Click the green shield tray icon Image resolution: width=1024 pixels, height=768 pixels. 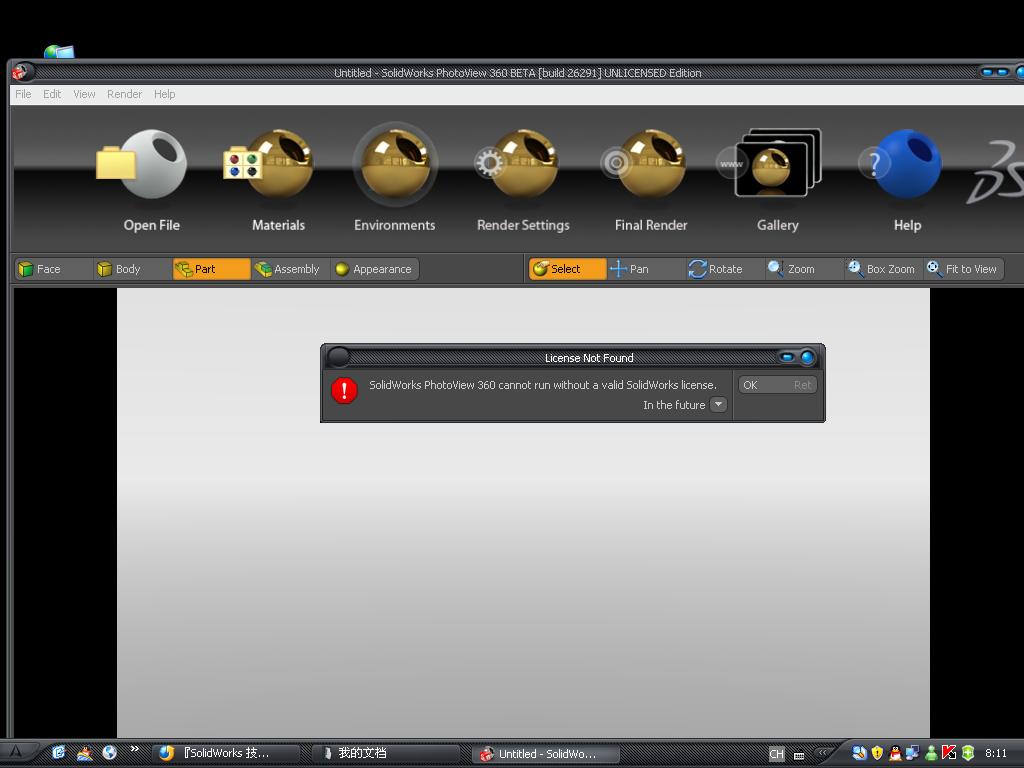click(x=968, y=753)
